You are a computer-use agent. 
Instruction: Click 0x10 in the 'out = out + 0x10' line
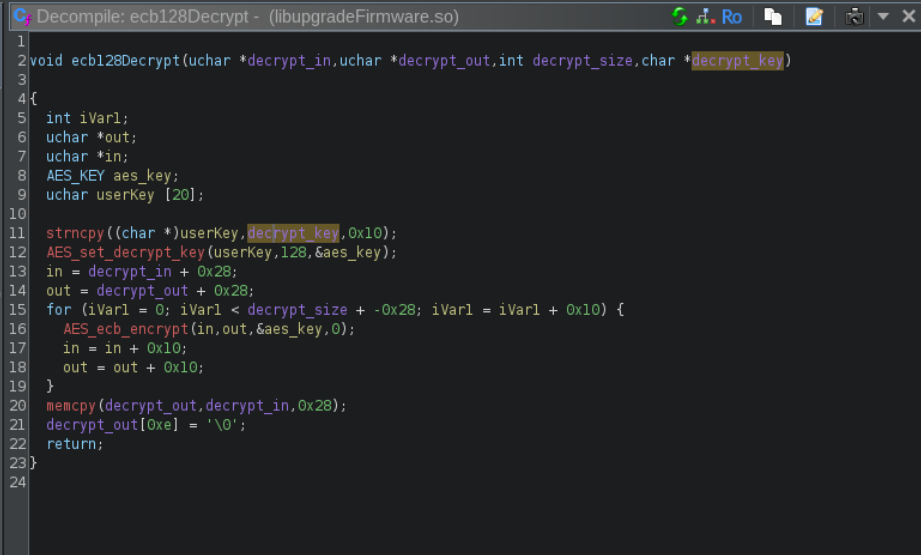click(x=180, y=368)
